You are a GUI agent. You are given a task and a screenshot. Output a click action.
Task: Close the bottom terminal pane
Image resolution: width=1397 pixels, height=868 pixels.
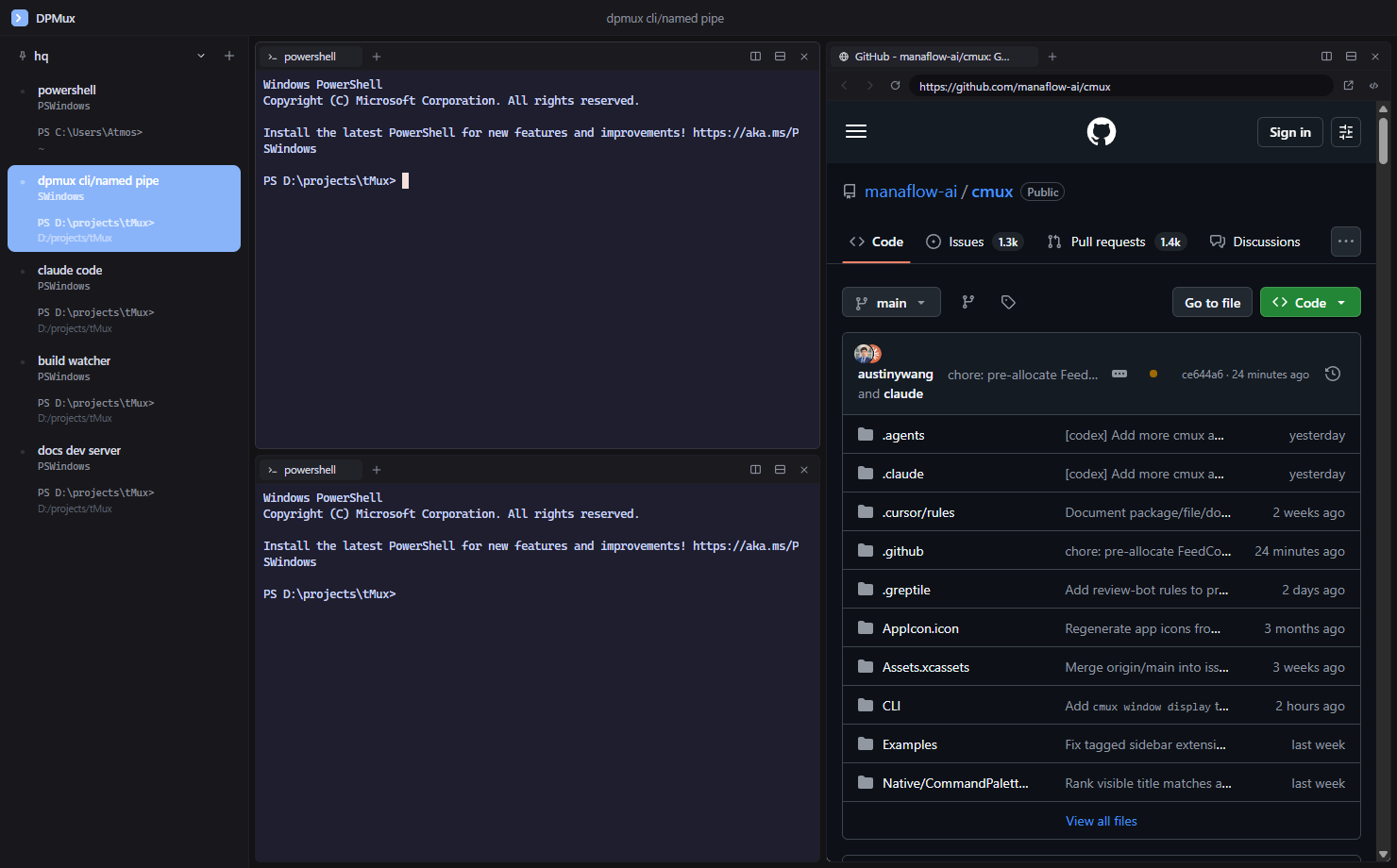click(804, 470)
